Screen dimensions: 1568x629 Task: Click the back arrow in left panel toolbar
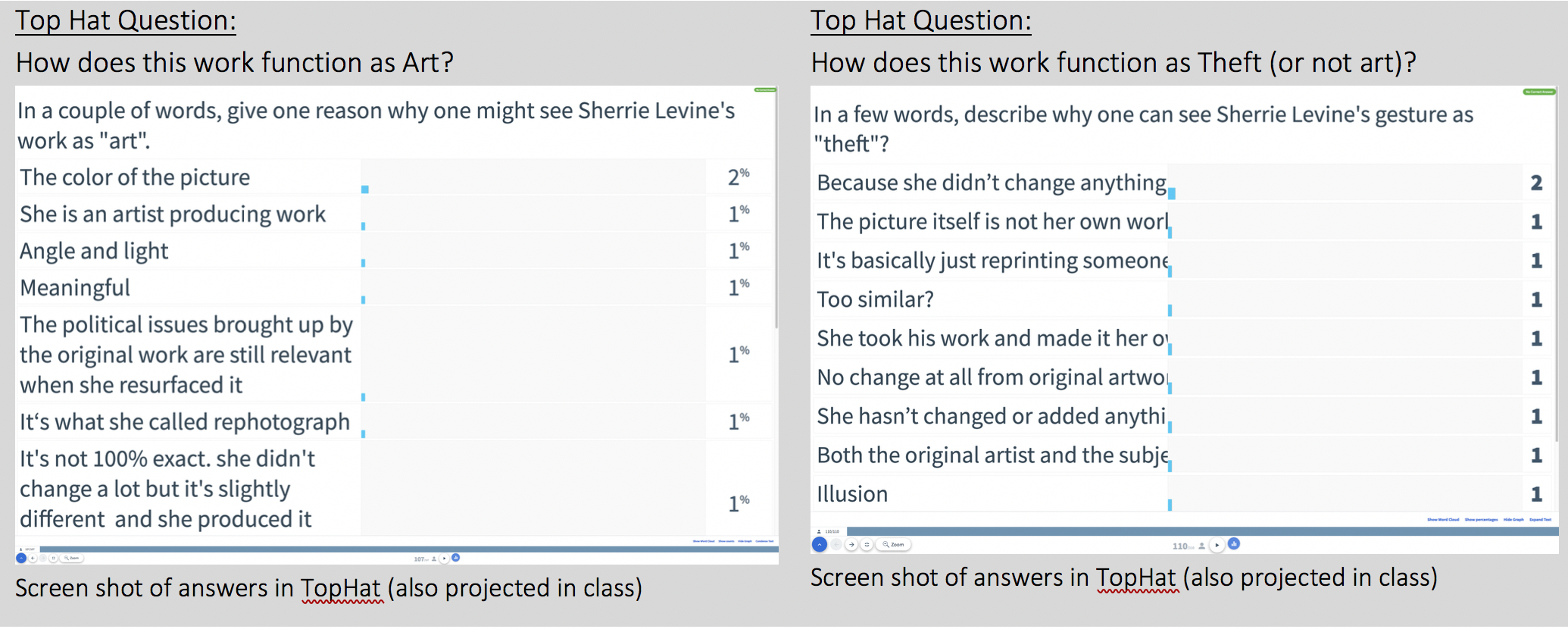33,559
